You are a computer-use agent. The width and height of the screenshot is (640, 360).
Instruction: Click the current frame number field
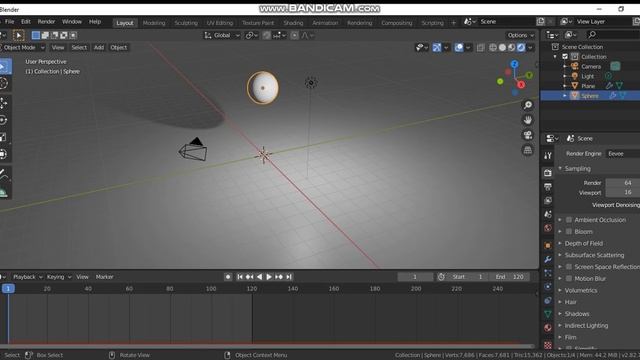(x=415, y=277)
